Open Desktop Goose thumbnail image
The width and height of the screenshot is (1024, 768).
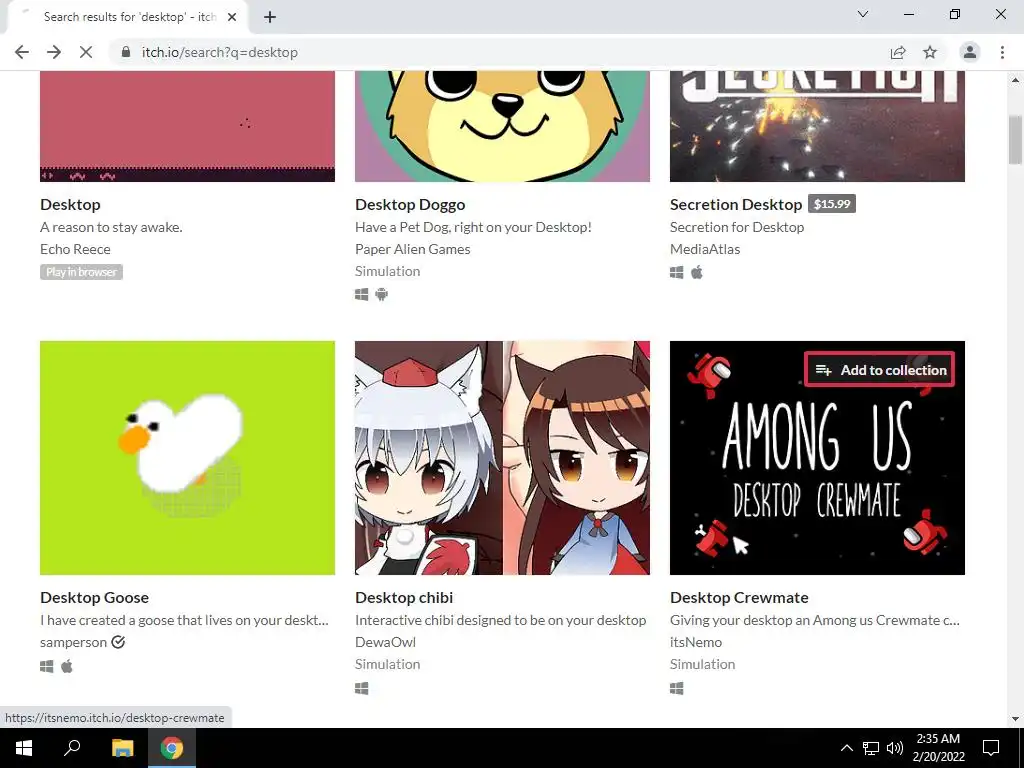[x=187, y=458]
